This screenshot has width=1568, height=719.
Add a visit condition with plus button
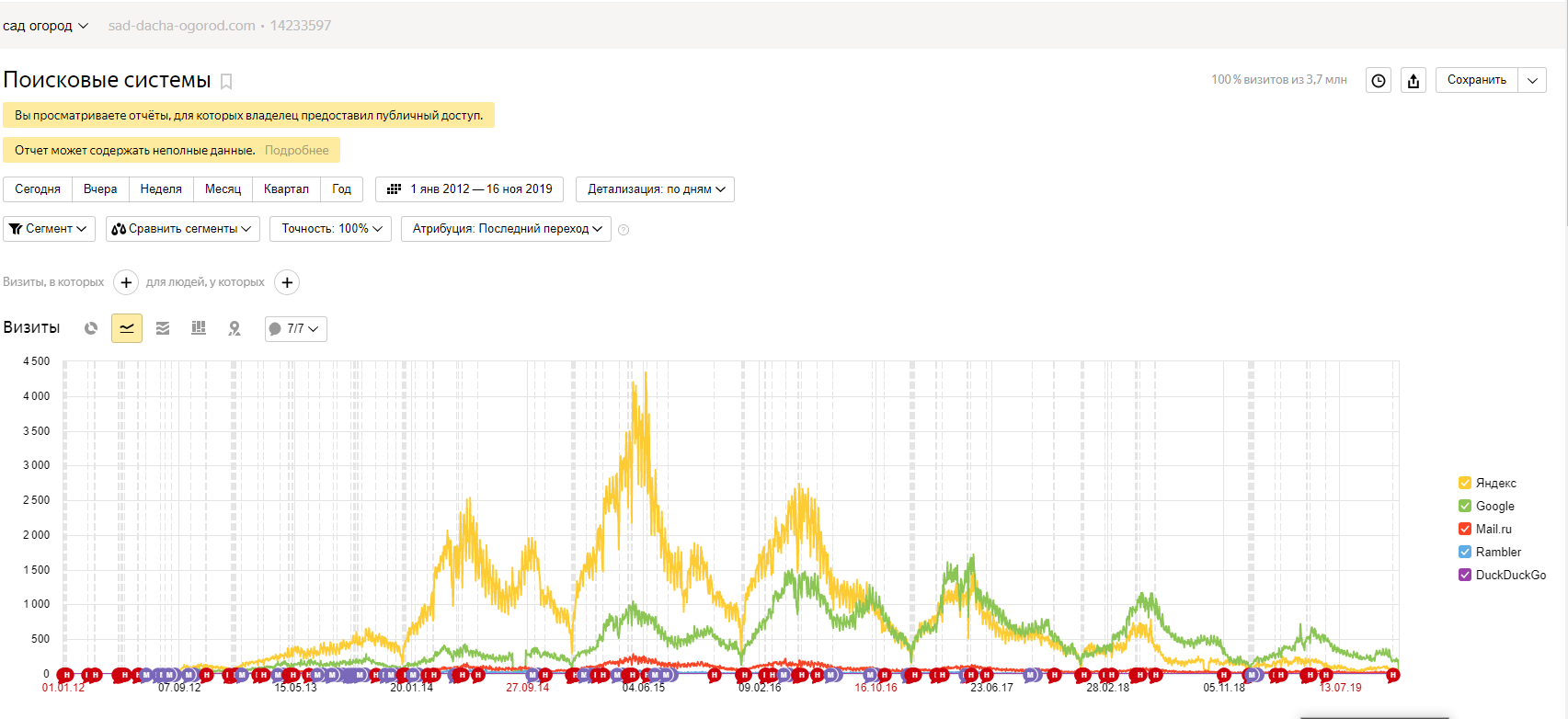pyautogui.click(x=126, y=282)
